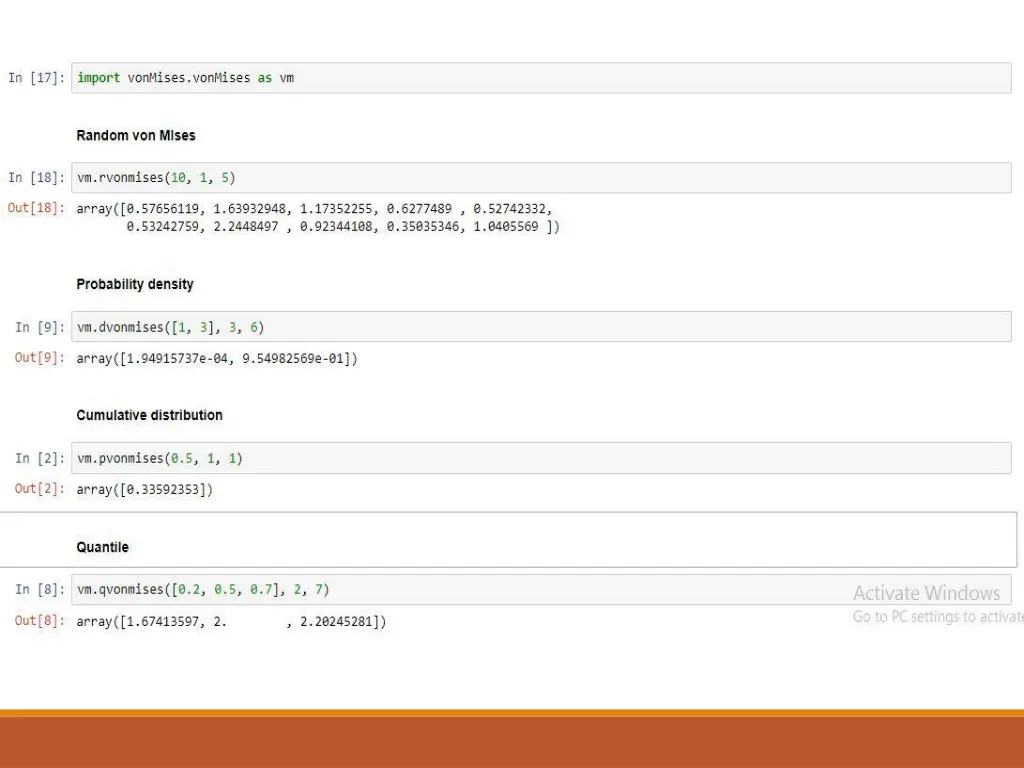Click output value 1.0405569
This screenshot has width=1024, height=768.
tap(505, 227)
